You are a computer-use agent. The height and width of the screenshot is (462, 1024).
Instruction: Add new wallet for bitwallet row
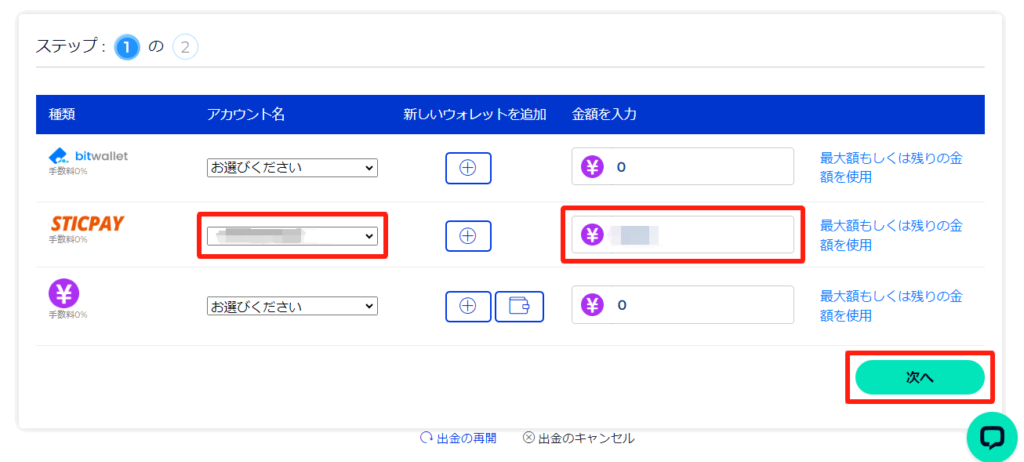pyautogui.click(x=468, y=168)
